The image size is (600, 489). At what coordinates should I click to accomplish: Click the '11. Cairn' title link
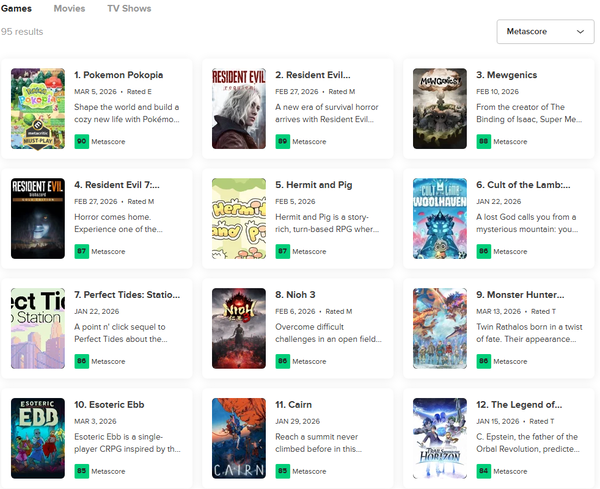click(x=293, y=404)
